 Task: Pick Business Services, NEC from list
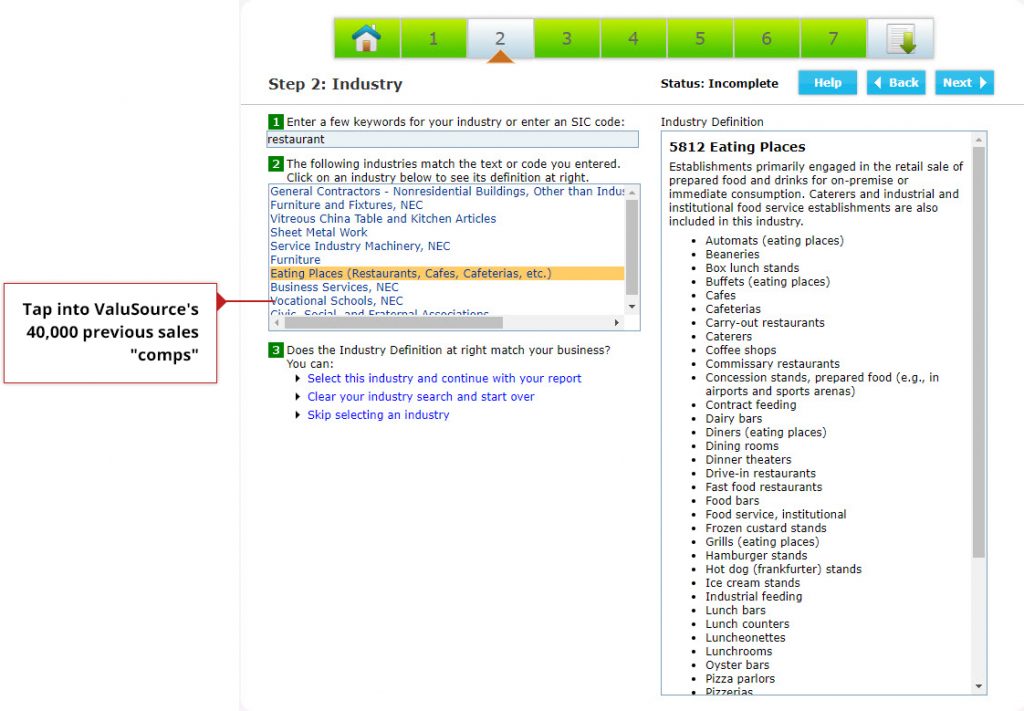click(334, 287)
